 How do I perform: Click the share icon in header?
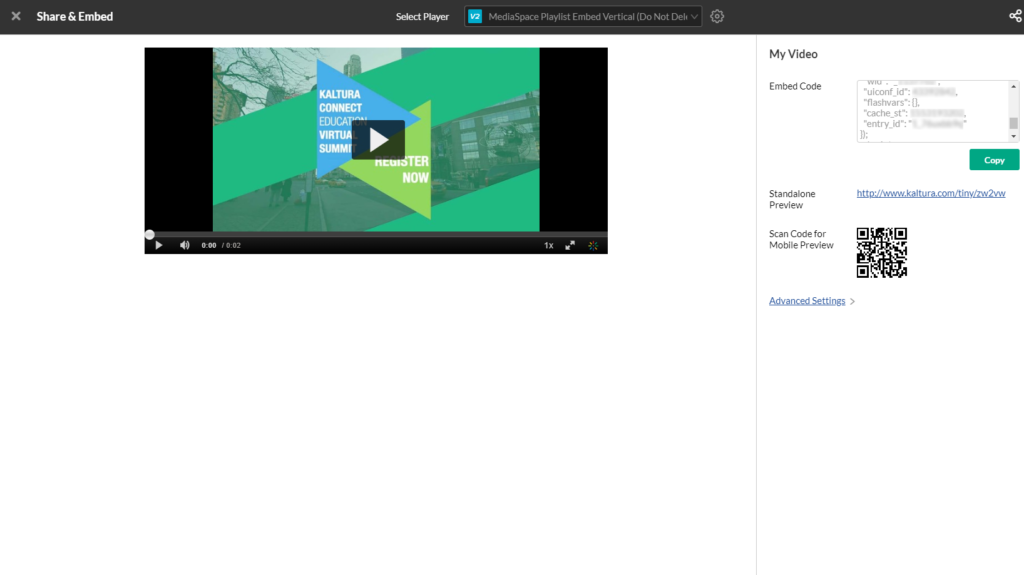[1016, 16]
